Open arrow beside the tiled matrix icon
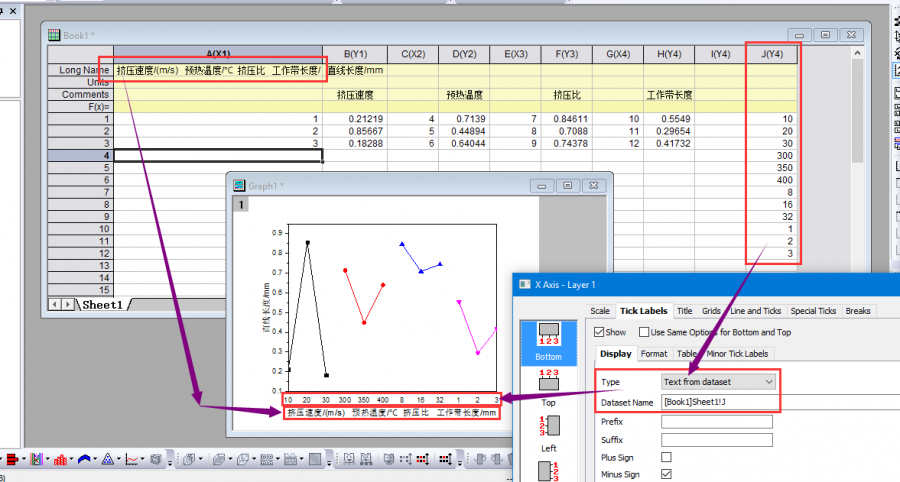900x482 pixels. click(278, 459)
